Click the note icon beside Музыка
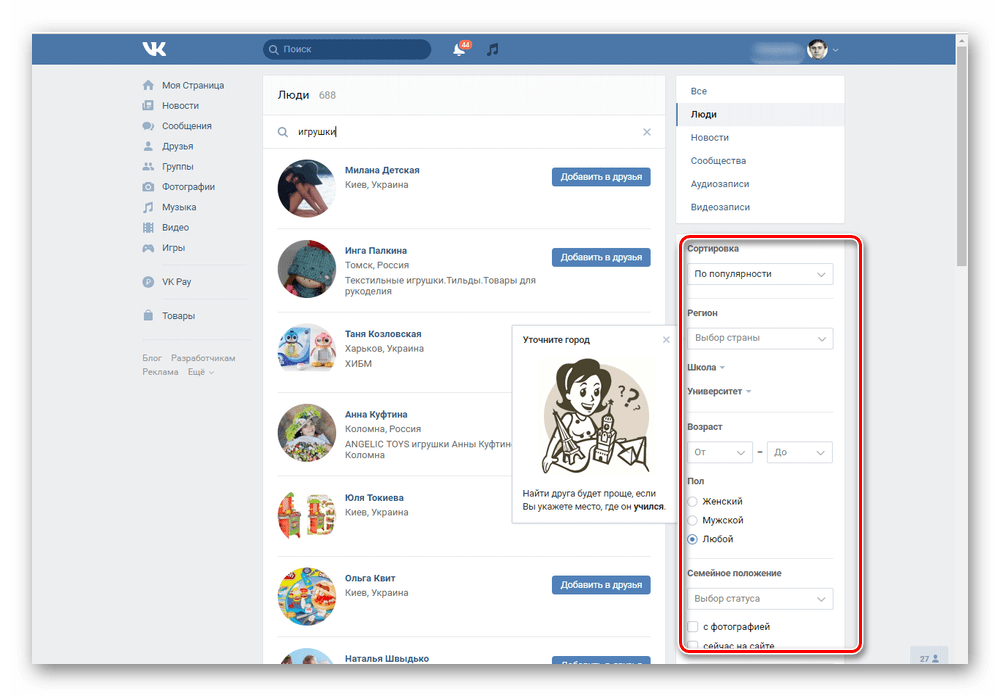1000x696 pixels. 148,207
